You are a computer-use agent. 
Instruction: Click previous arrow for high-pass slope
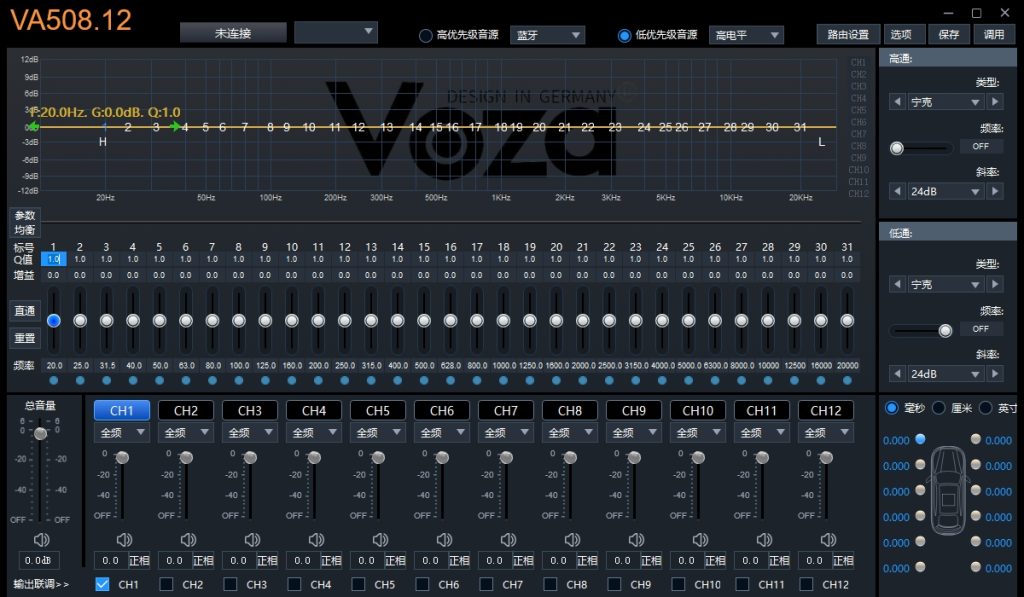897,191
